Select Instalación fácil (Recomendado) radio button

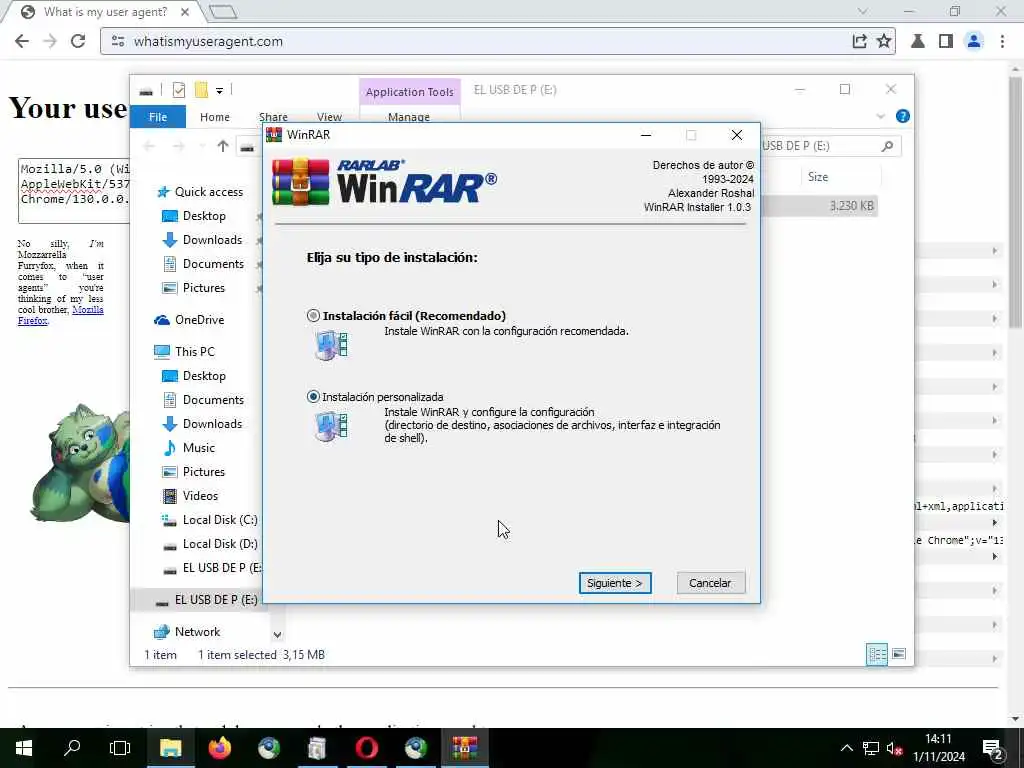313,316
